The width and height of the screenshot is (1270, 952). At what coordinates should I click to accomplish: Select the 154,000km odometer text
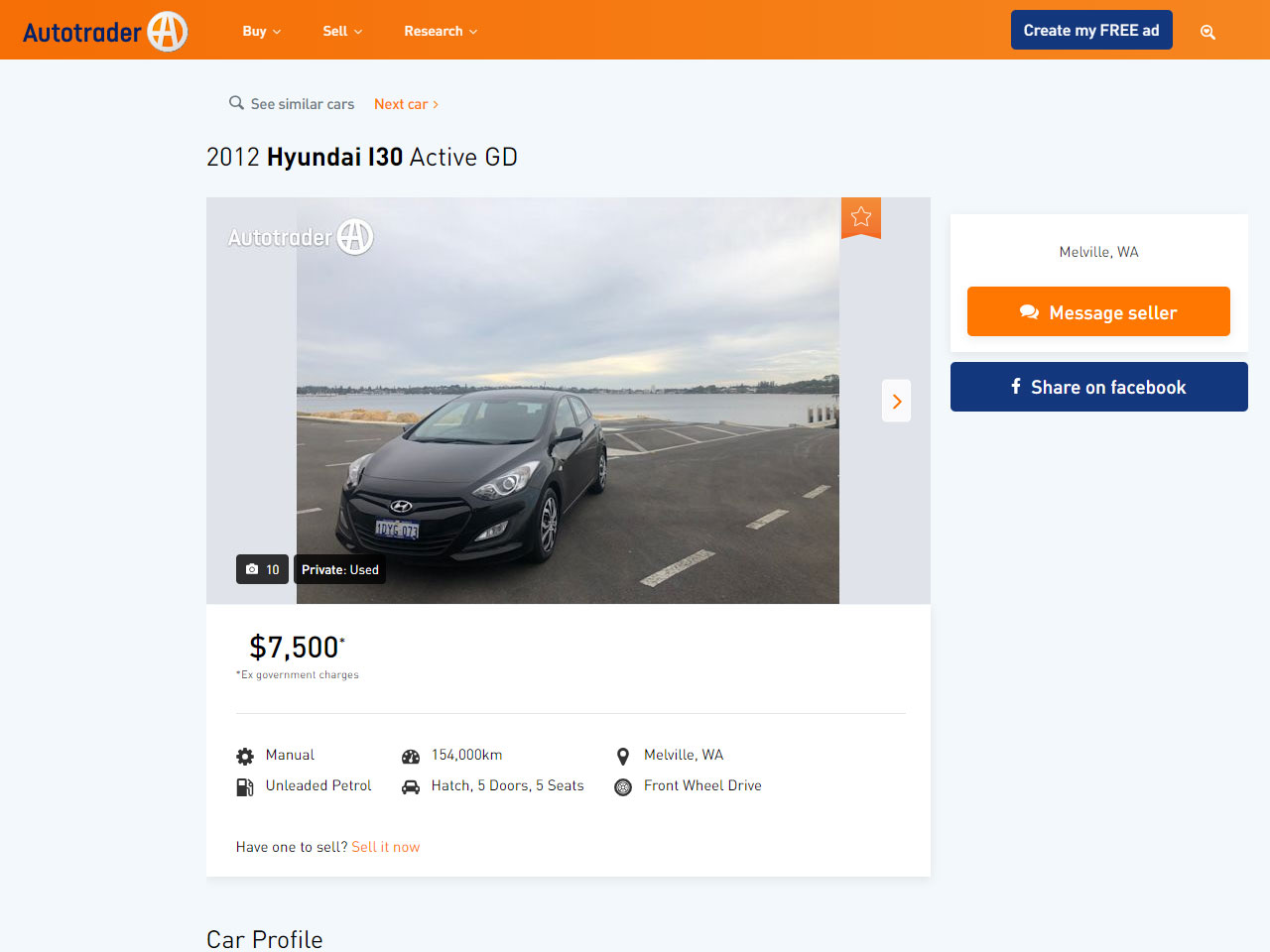point(466,755)
